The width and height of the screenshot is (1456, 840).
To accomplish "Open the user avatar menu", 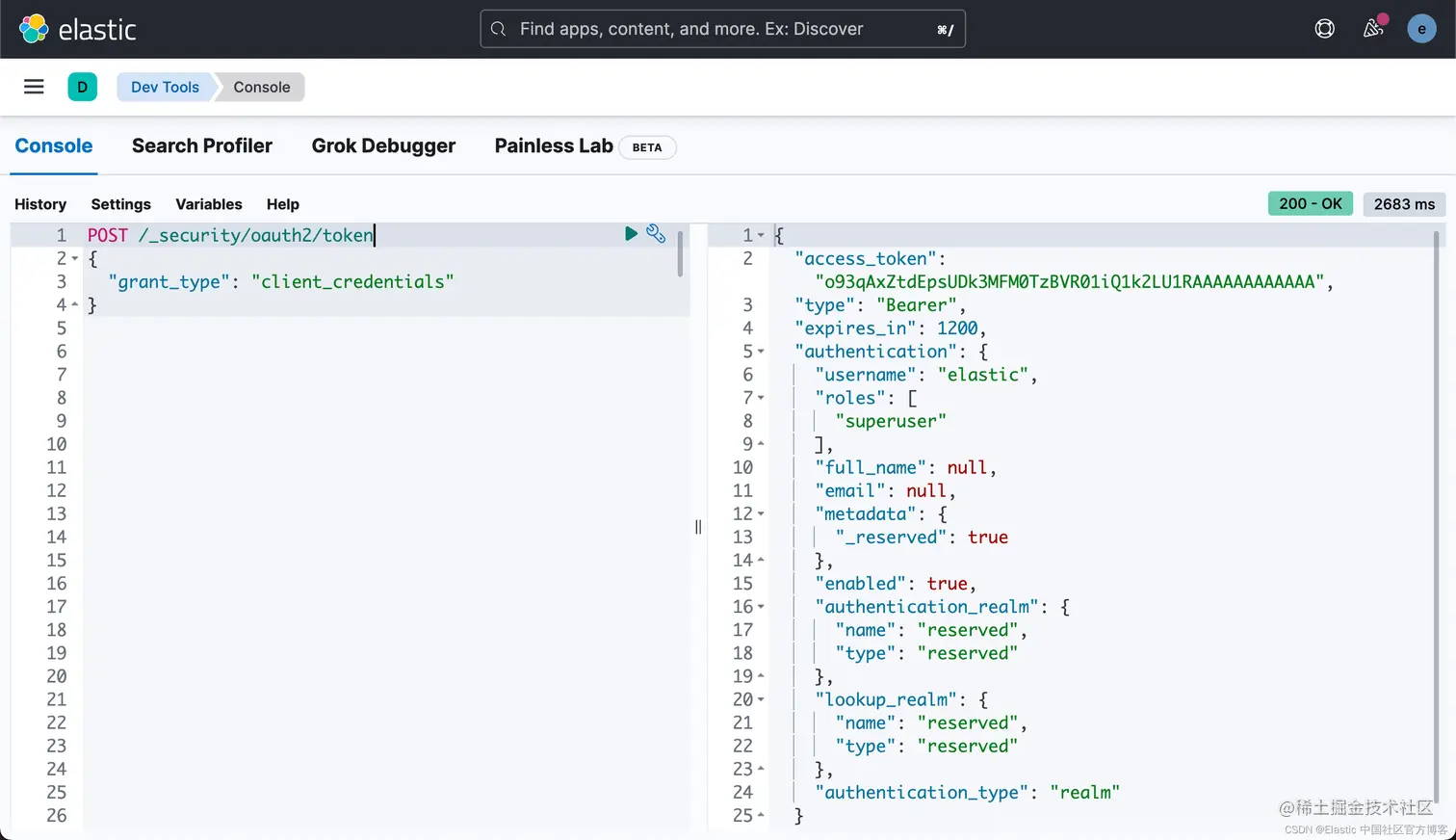I will (x=1421, y=29).
